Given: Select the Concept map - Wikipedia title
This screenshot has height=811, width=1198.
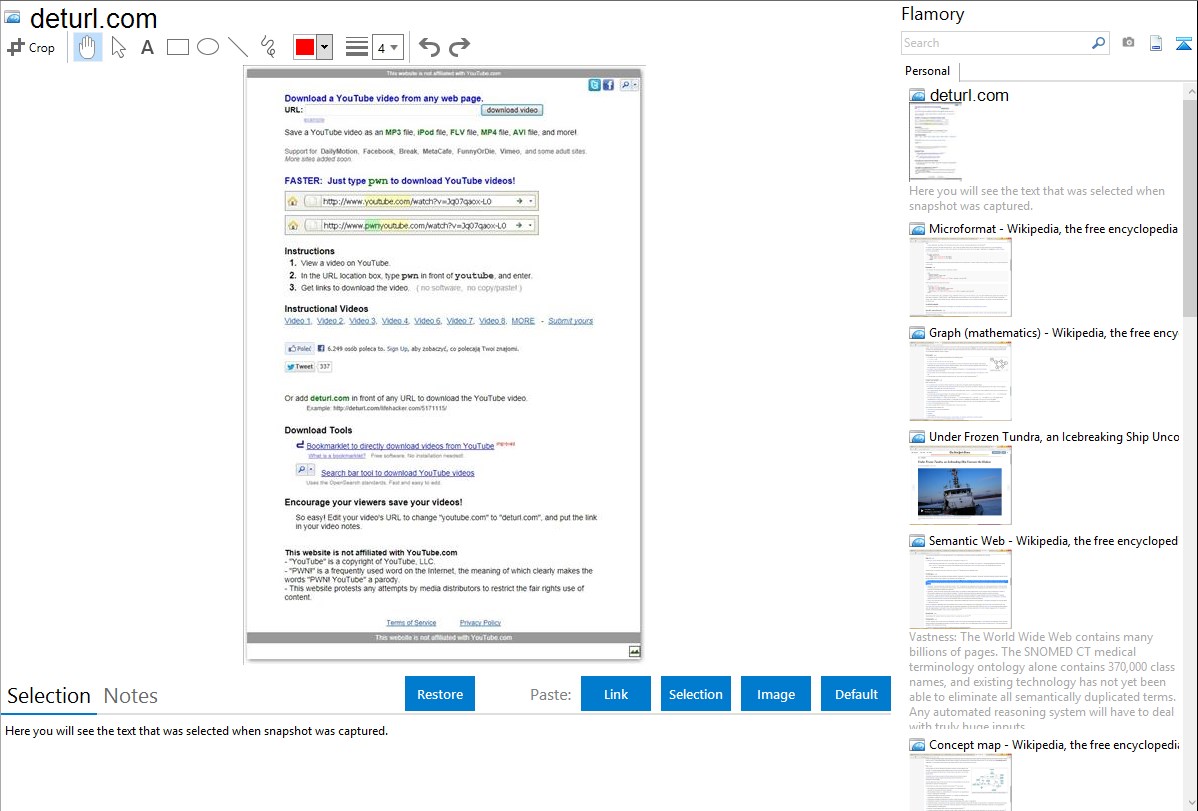Looking at the screenshot, I should pos(1054,744).
